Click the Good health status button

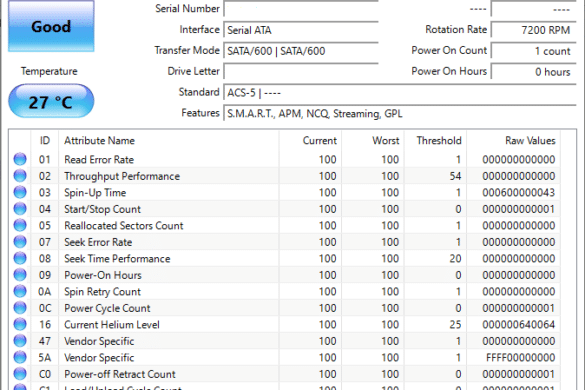(x=51, y=26)
